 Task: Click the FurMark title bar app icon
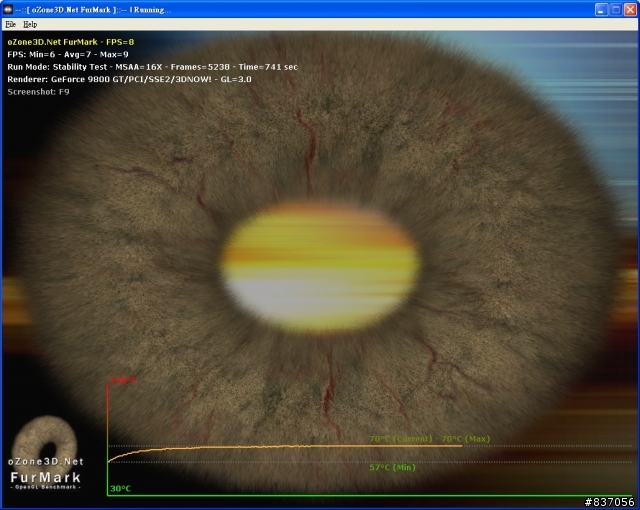[x=8, y=9]
